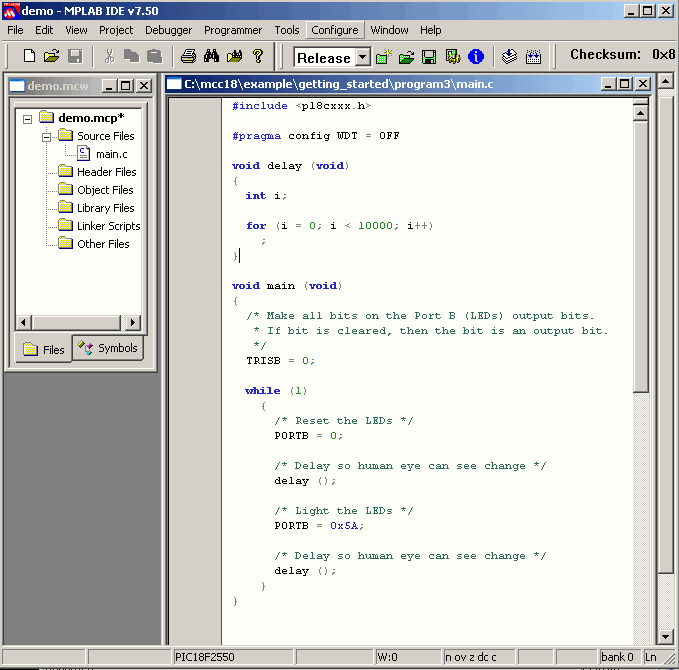
Task: Click the W:0 status bar field
Action: point(407,657)
